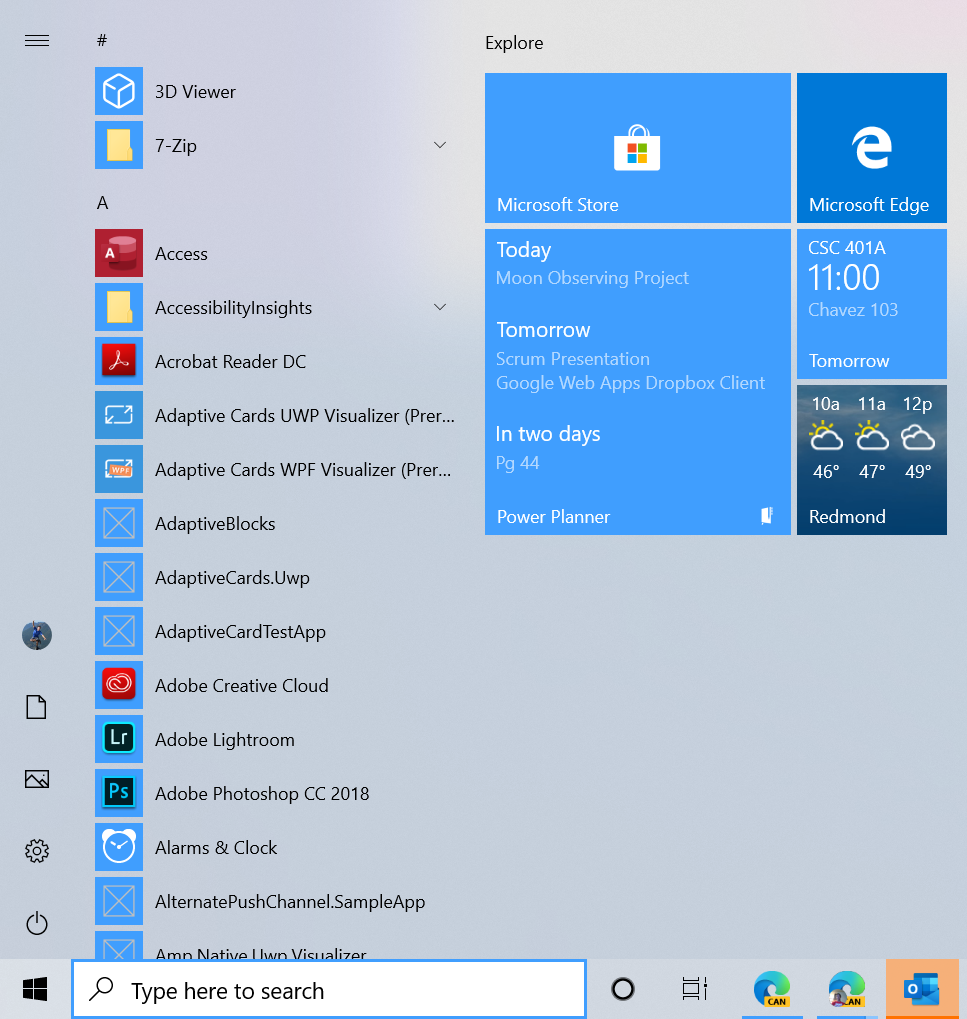The width and height of the screenshot is (967, 1019).
Task: Select the AdaptiveBlocks app name
Action: (215, 524)
